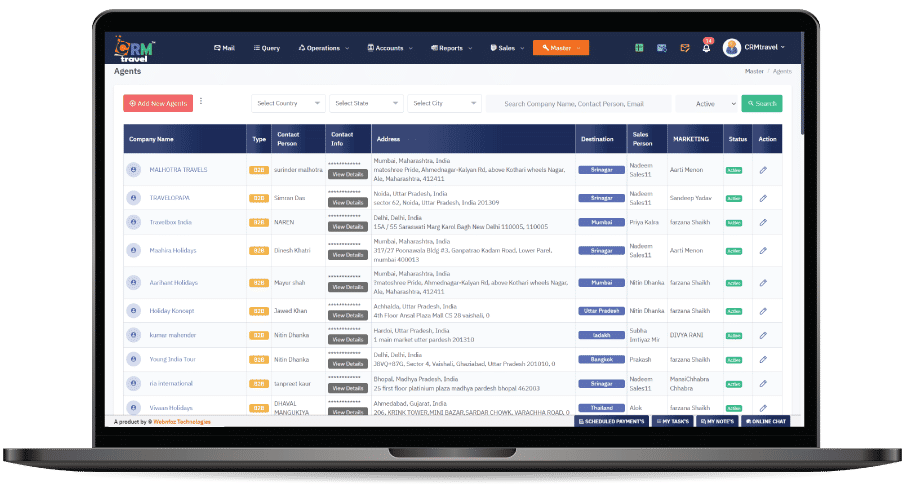Screen dimensions: 908x484
Task: Edit the Young India Tour agent row
Action: [x=763, y=360]
